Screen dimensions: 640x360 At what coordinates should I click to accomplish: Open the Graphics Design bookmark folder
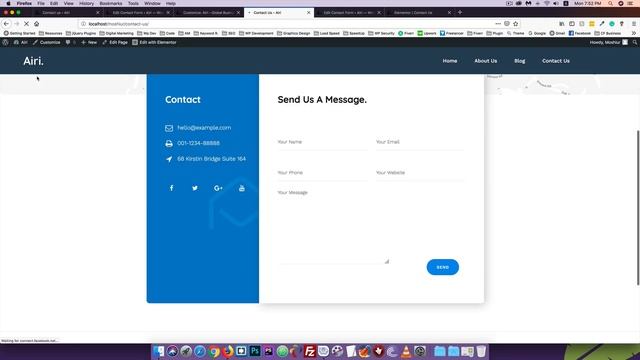coord(293,33)
